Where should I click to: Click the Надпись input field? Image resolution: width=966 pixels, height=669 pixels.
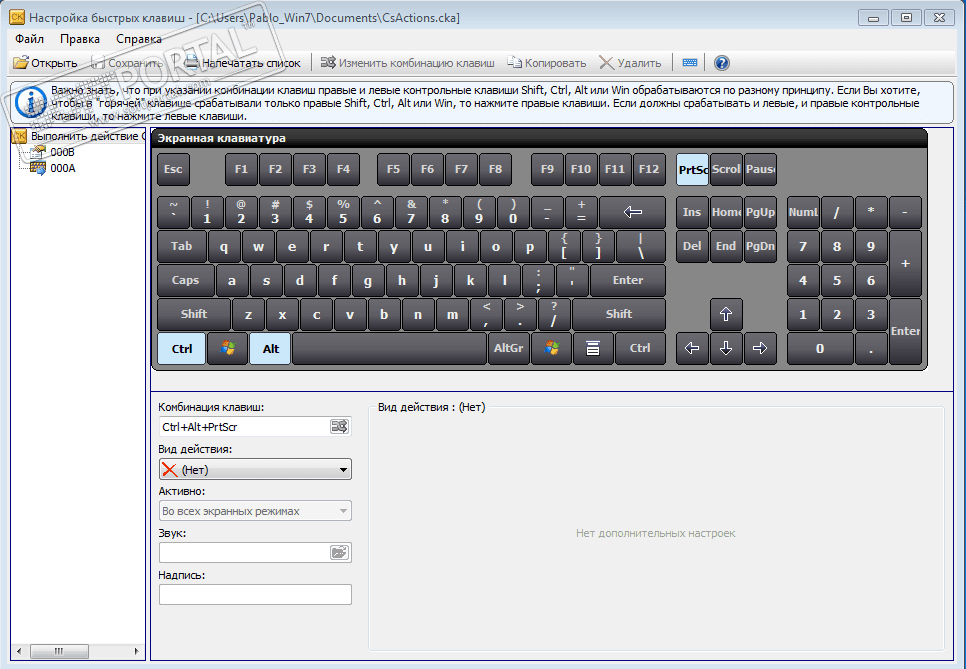256,594
